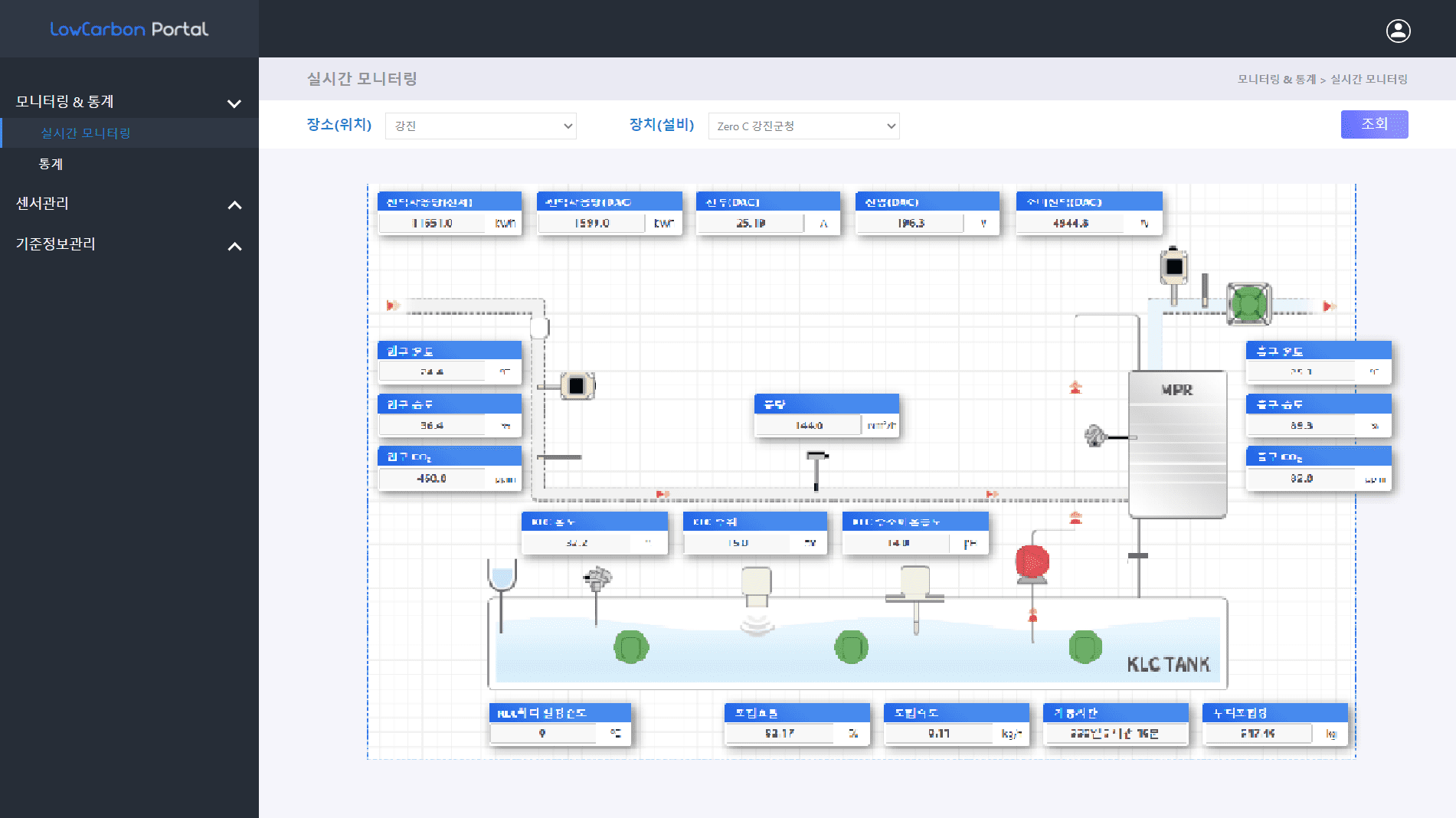Expand the 기준정보관리 menu section
The width and height of the screenshot is (1456, 818).
(x=234, y=247)
